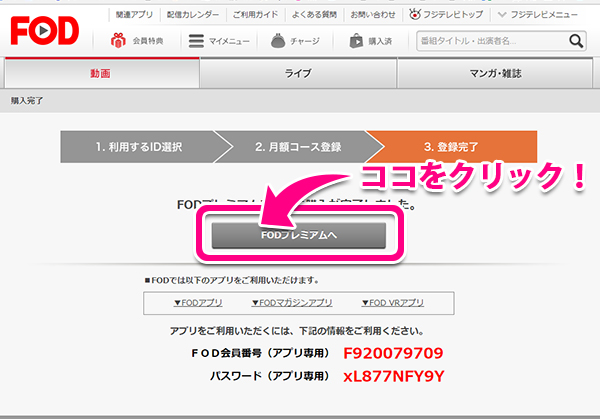Click step 2. 月額コース登録
Image resolution: width=600 pixels, height=419 pixels.
[298, 147]
